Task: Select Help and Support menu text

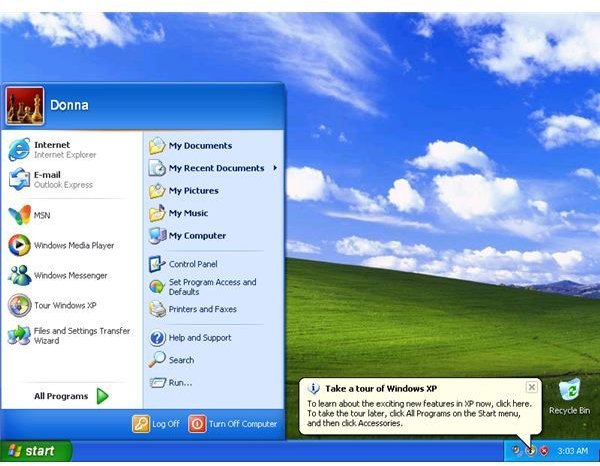Action: (x=200, y=338)
